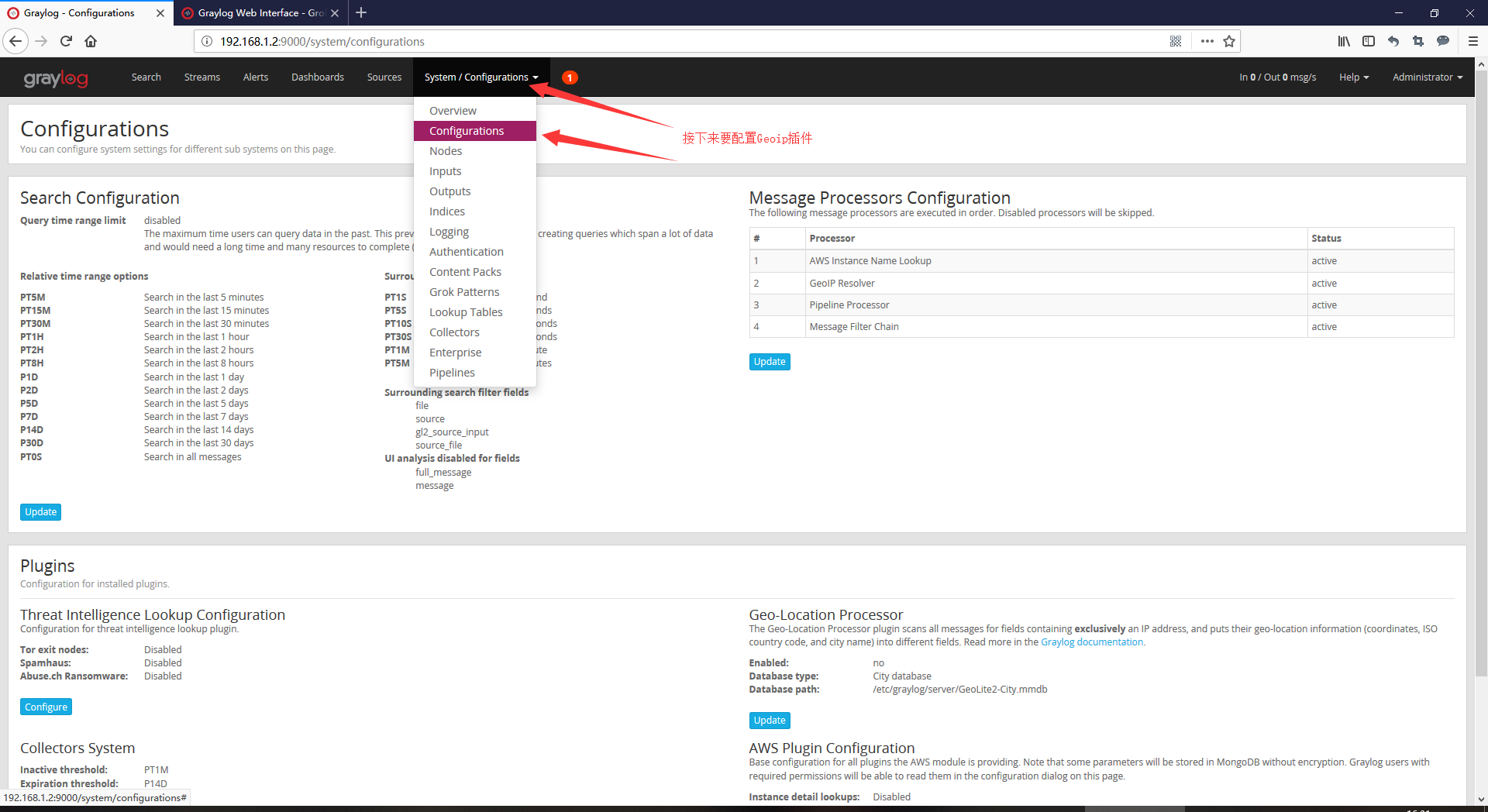Open the Graylog documentation link
The image size is (1488, 812).
[x=1092, y=642]
